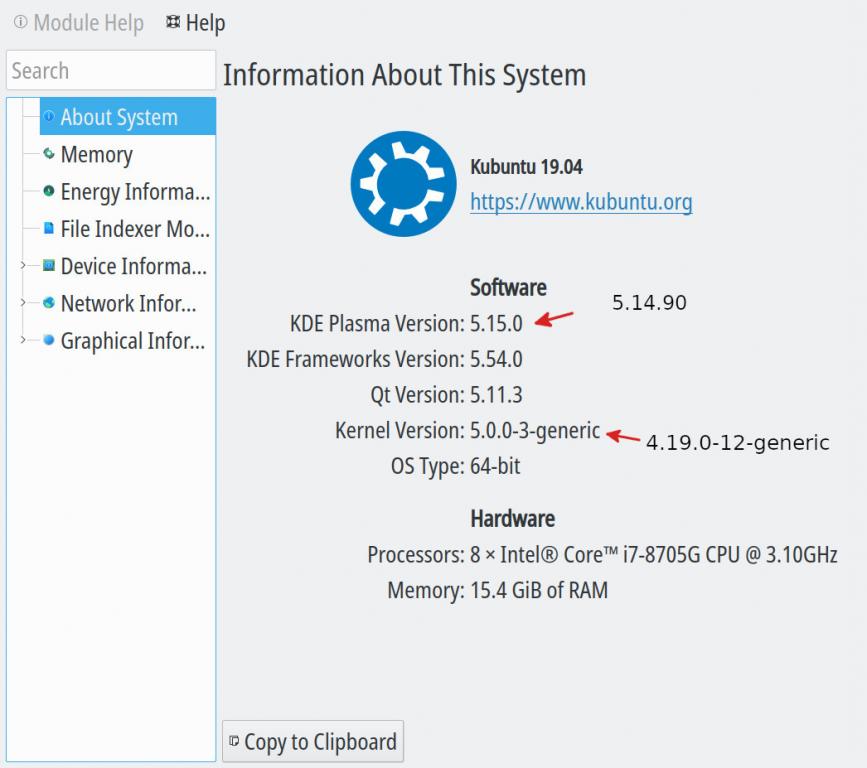Click the Memory module icon
The width and height of the screenshot is (867, 768).
pyautogui.click(x=49, y=154)
